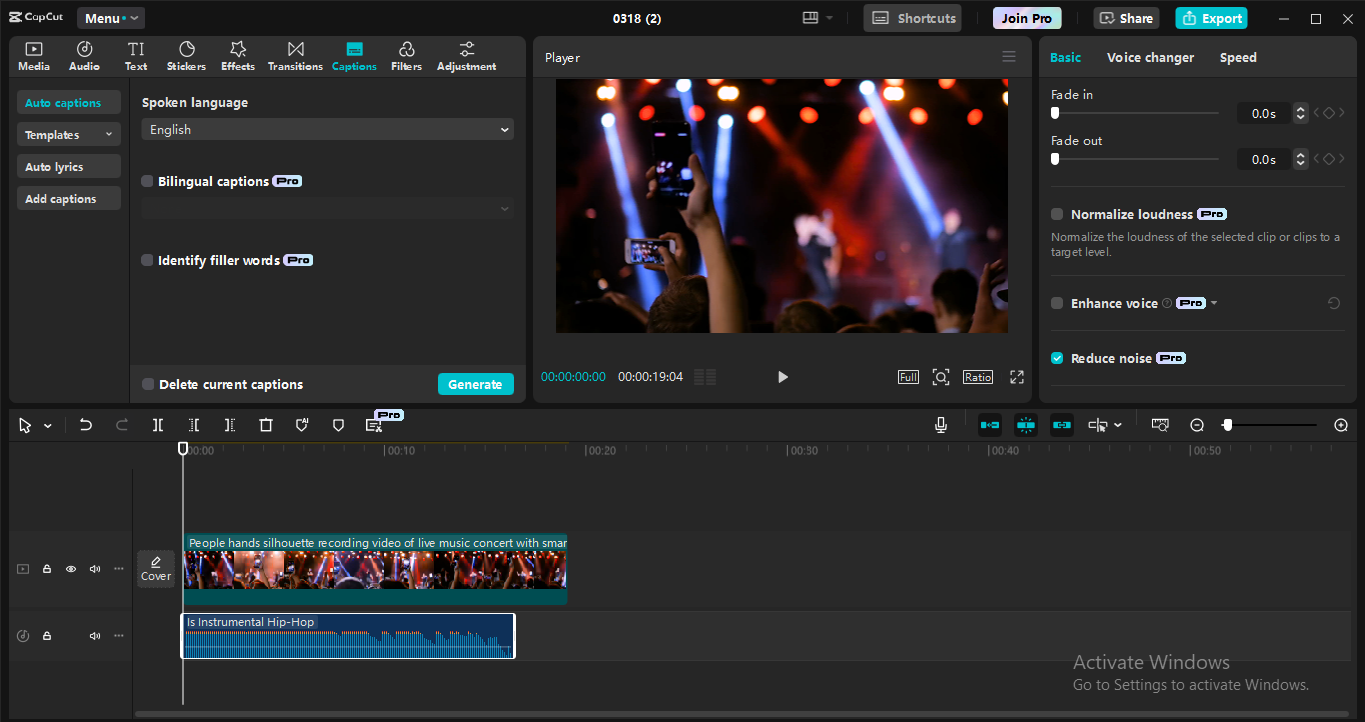This screenshot has height=722, width=1365.
Task: Open the Transitions panel
Action: click(294, 55)
